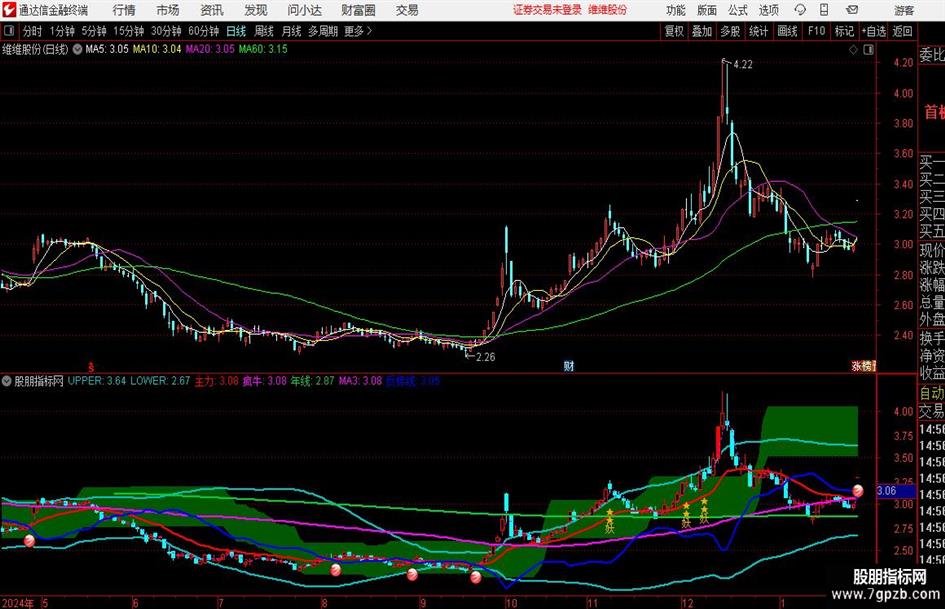Open the 发现 menu

pyautogui.click(x=256, y=10)
